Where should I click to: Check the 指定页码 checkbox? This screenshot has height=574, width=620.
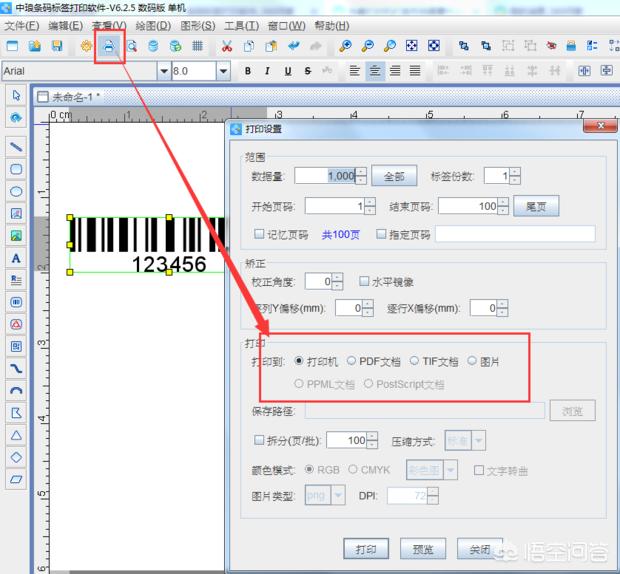[x=381, y=234]
